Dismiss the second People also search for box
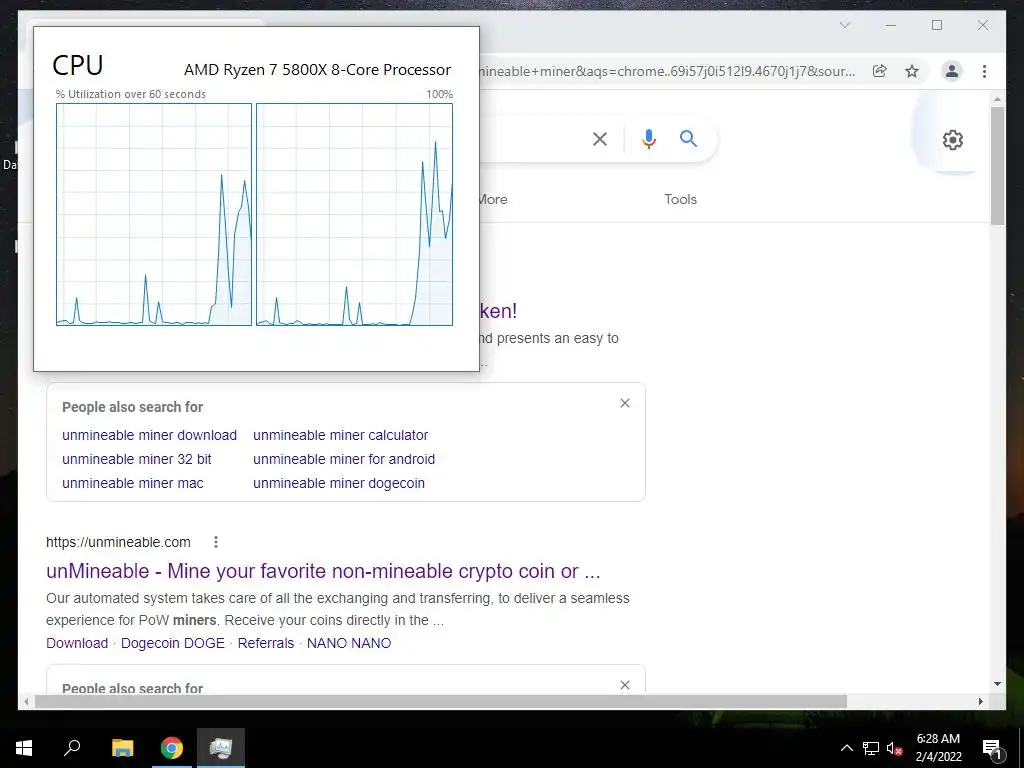 [x=625, y=684]
